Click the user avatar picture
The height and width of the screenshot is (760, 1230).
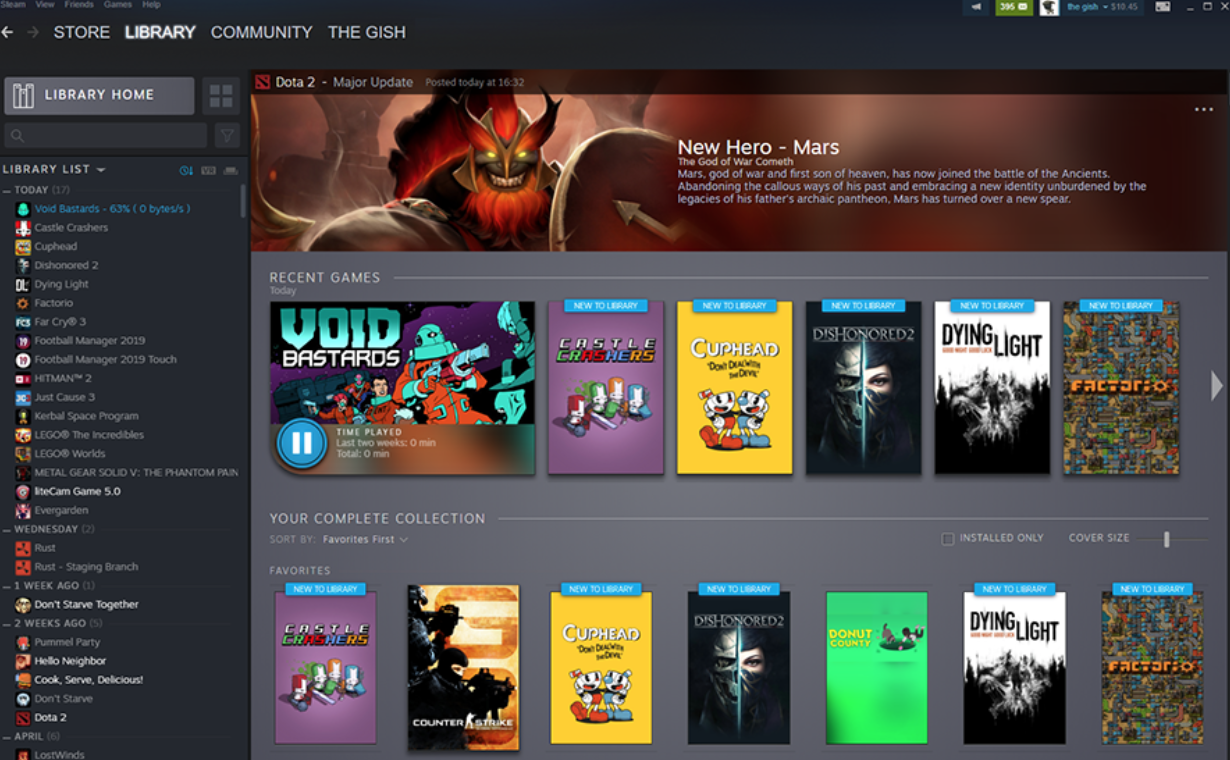[1049, 7]
